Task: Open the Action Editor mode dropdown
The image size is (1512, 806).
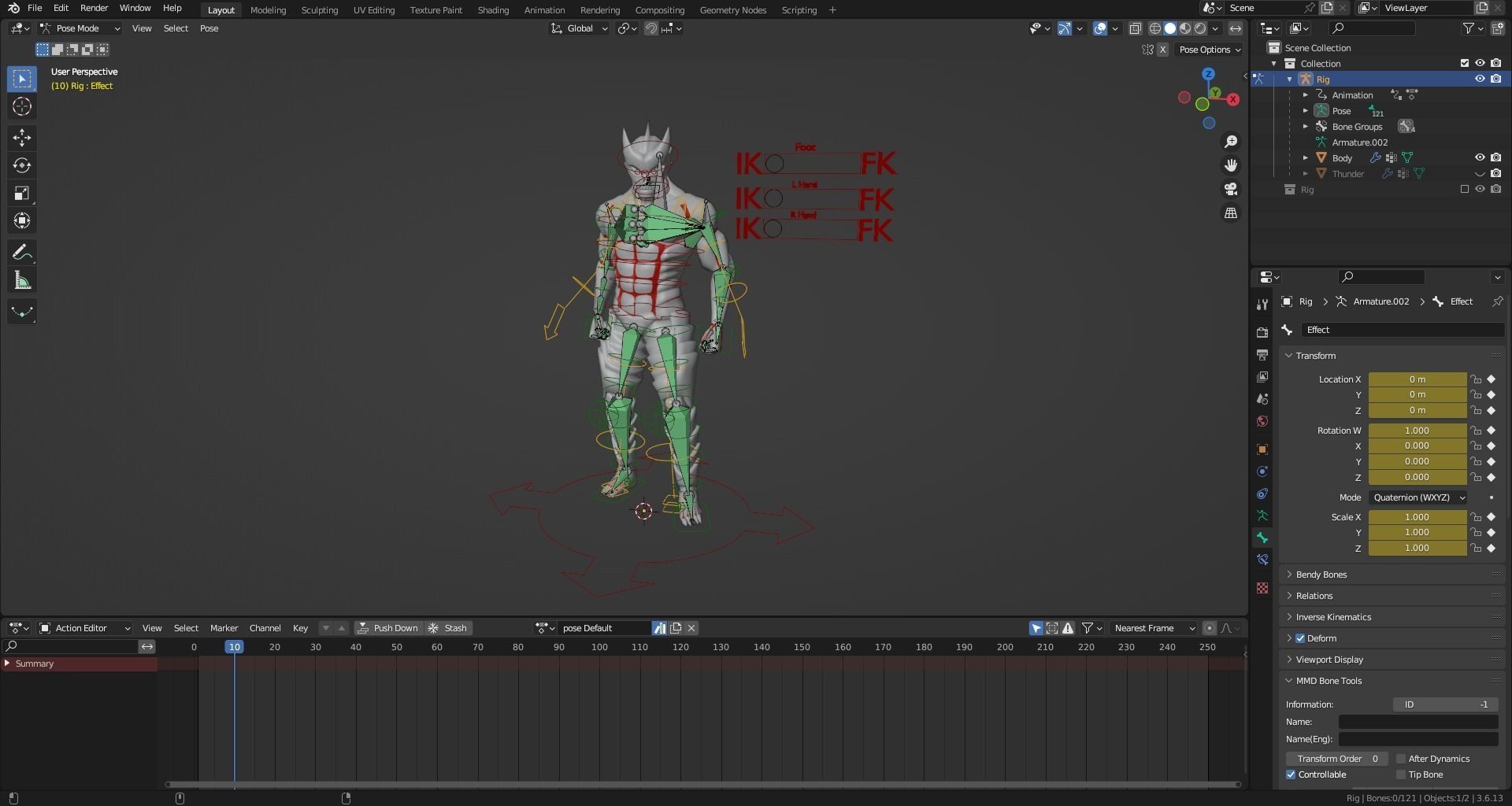Action: point(85,628)
